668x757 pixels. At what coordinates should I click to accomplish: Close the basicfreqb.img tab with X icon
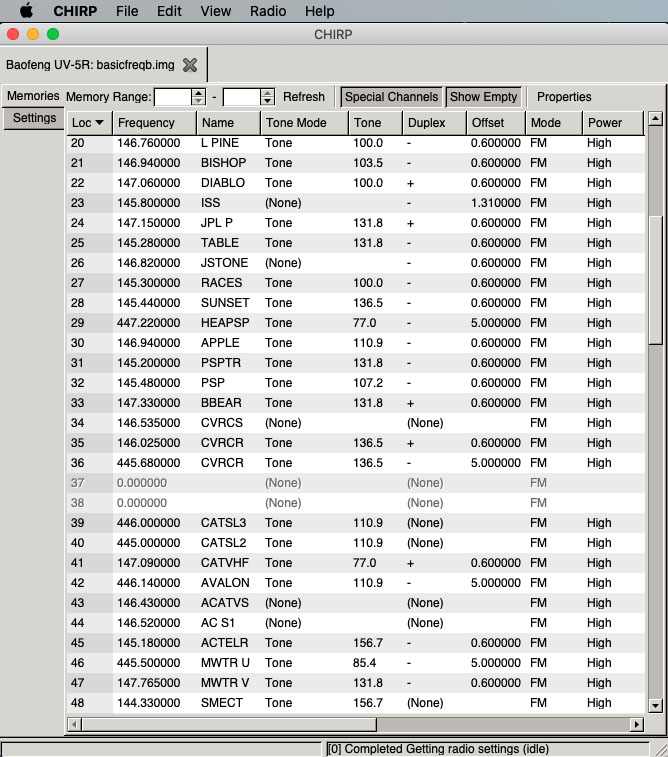coord(190,65)
